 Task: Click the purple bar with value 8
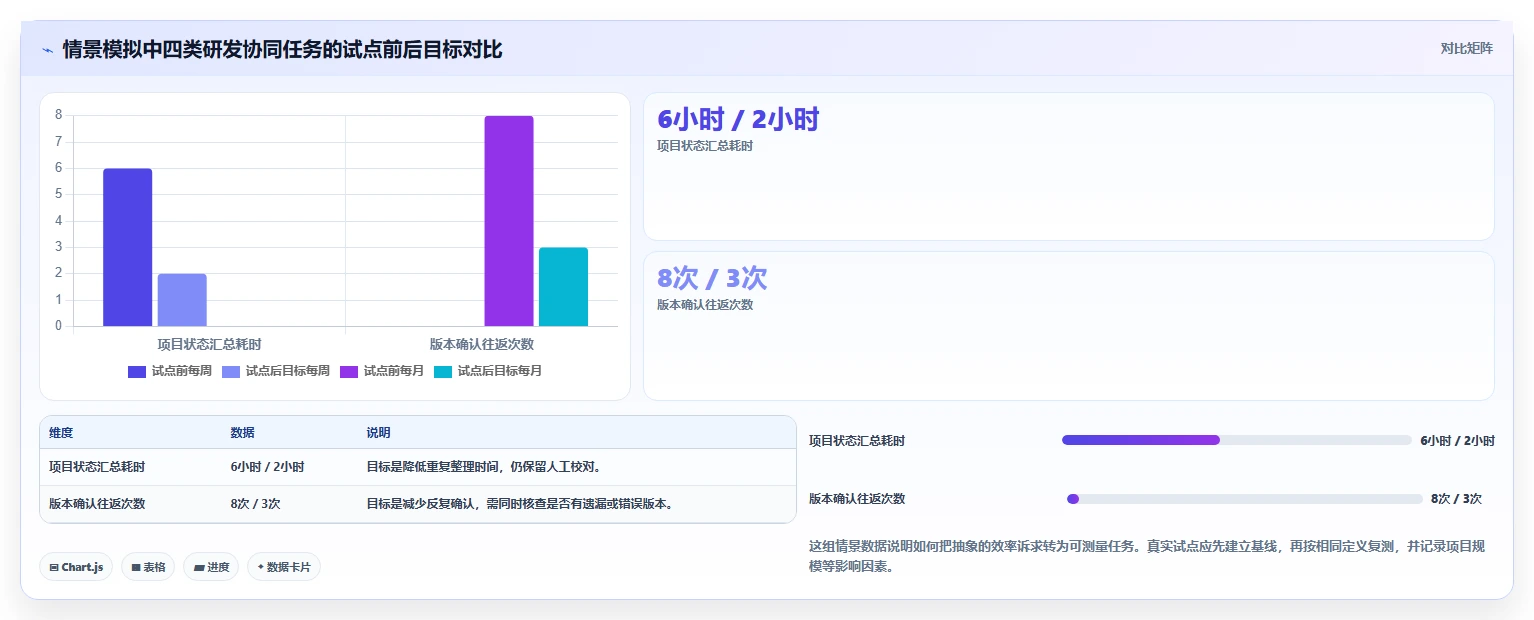coord(509,221)
